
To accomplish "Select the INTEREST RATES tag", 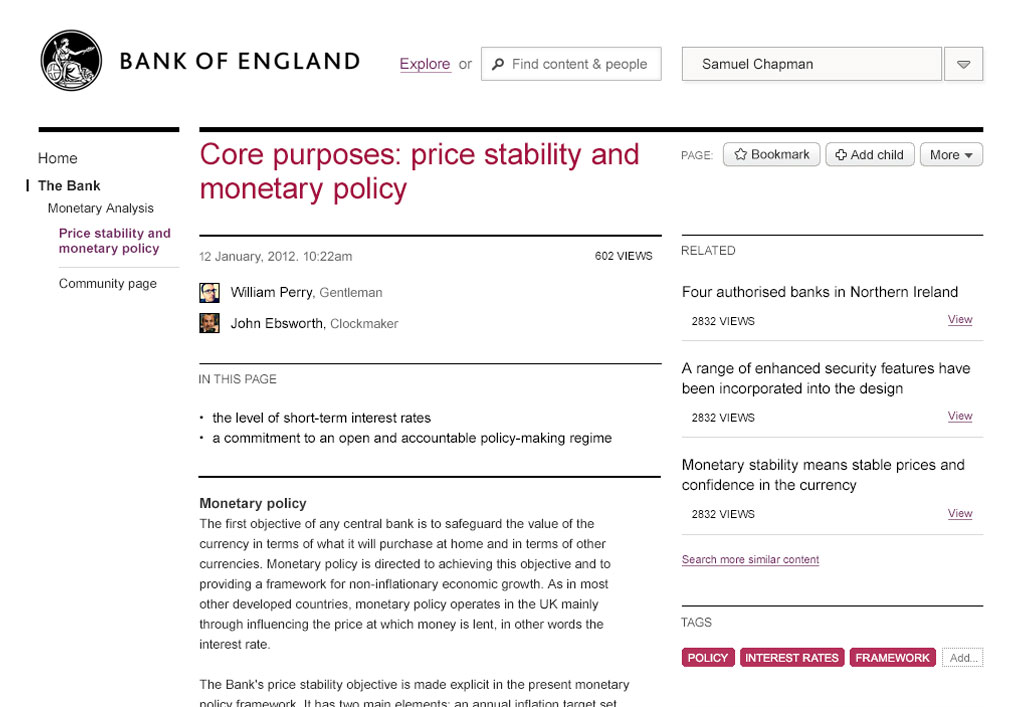I will [x=792, y=658].
